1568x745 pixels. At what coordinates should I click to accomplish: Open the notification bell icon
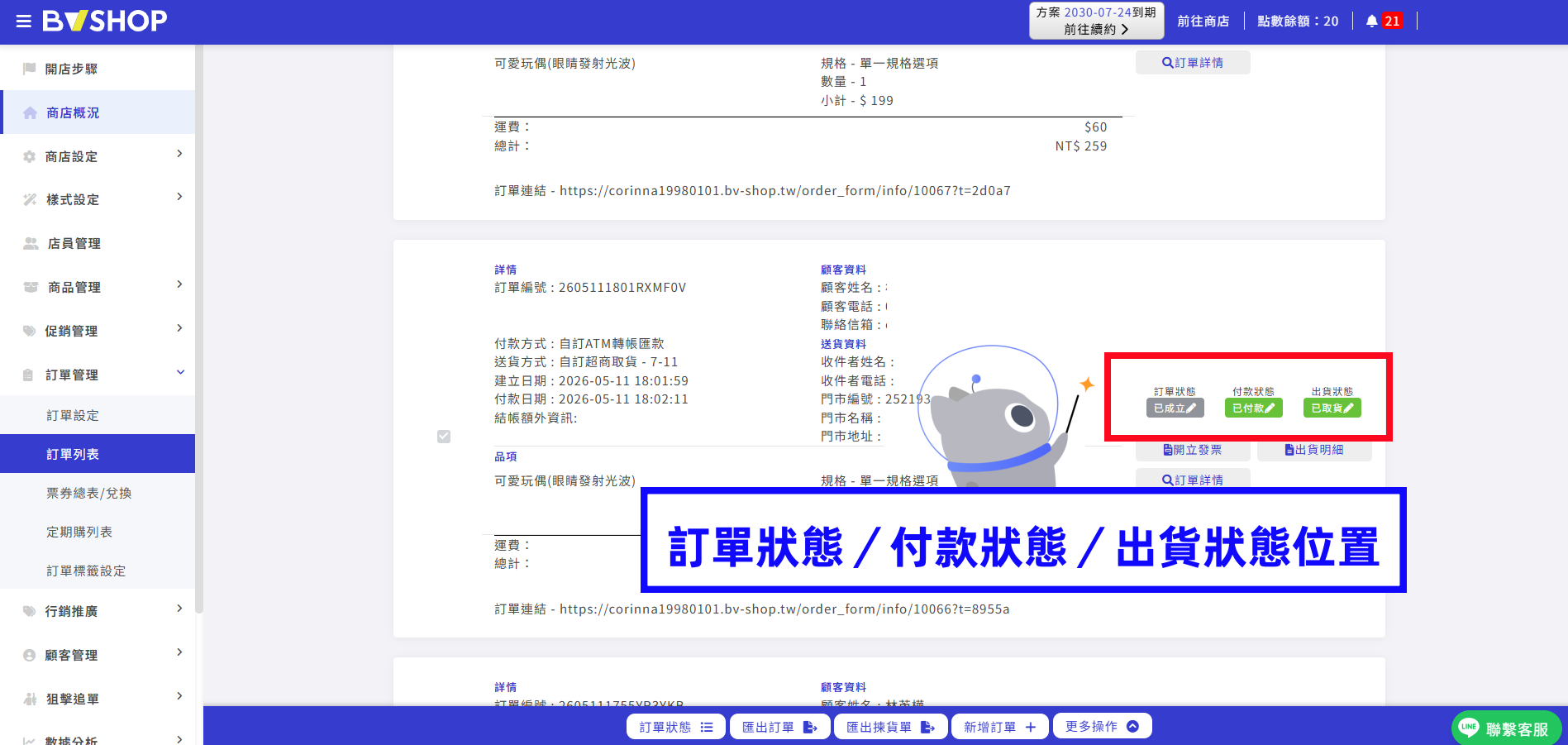(1372, 21)
